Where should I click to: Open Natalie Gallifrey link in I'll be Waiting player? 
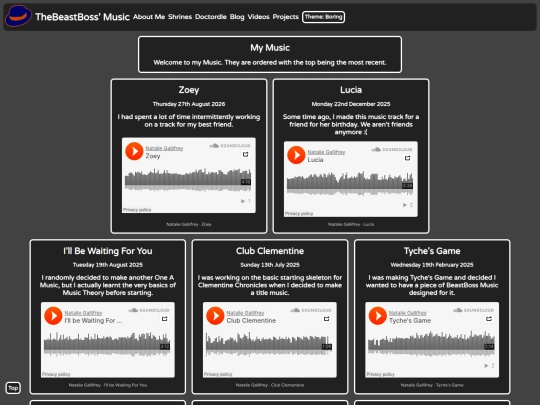click(x=83, y=313)
